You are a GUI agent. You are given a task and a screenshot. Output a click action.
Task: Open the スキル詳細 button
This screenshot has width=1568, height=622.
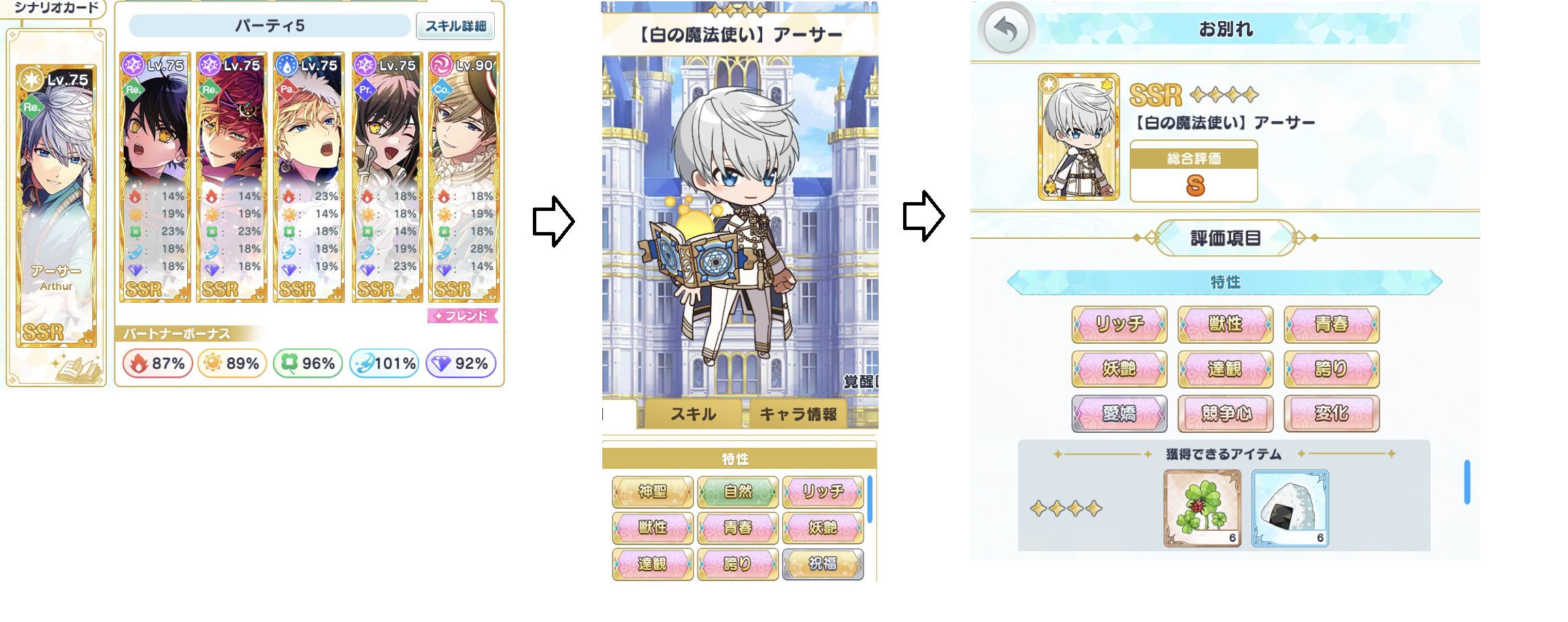pos(455,26)
